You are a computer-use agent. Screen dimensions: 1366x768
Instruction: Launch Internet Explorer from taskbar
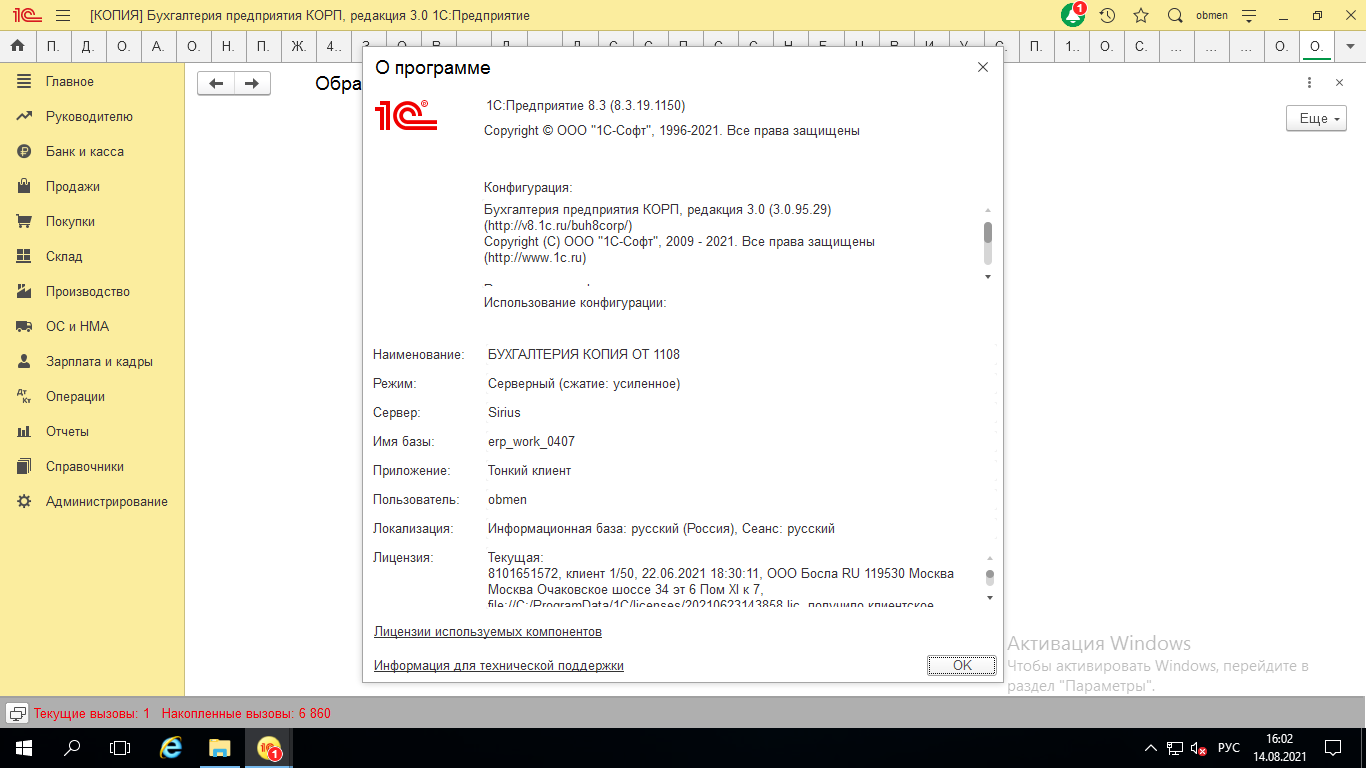[x=172, y=748]
